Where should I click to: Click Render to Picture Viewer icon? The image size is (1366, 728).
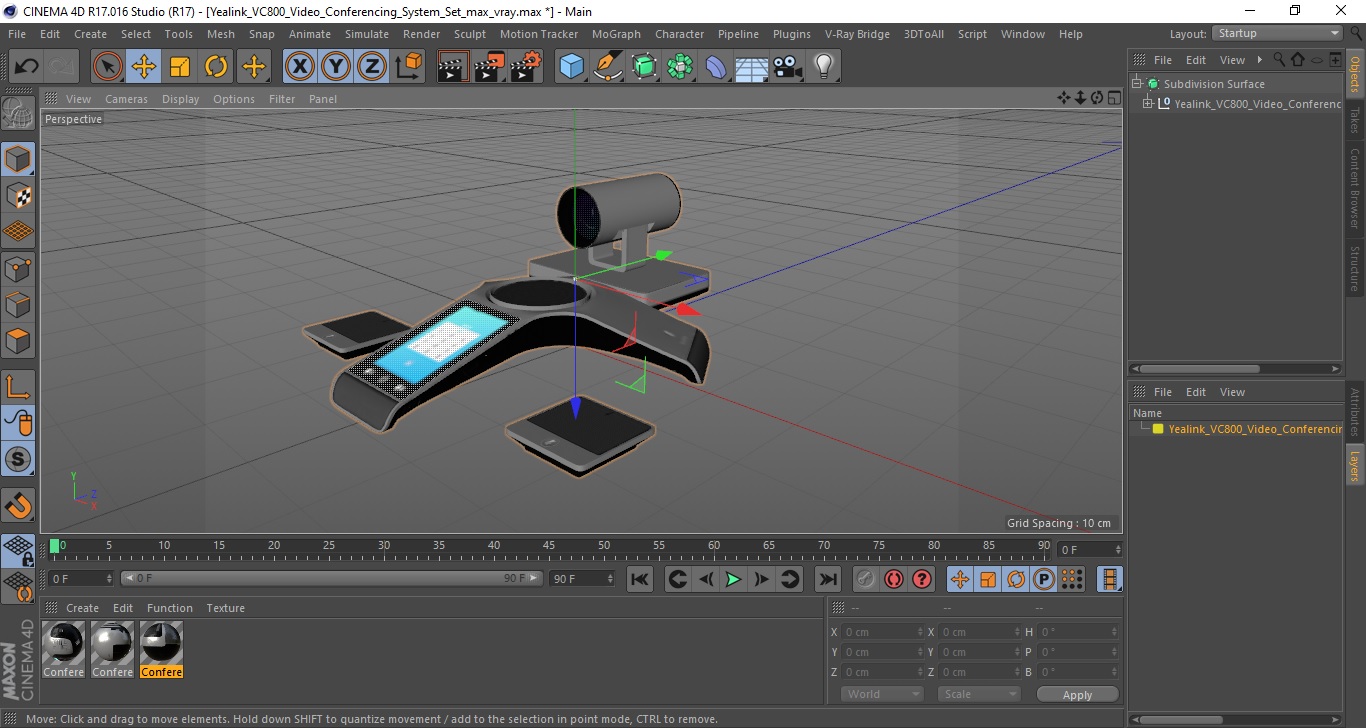coord(489,67)
